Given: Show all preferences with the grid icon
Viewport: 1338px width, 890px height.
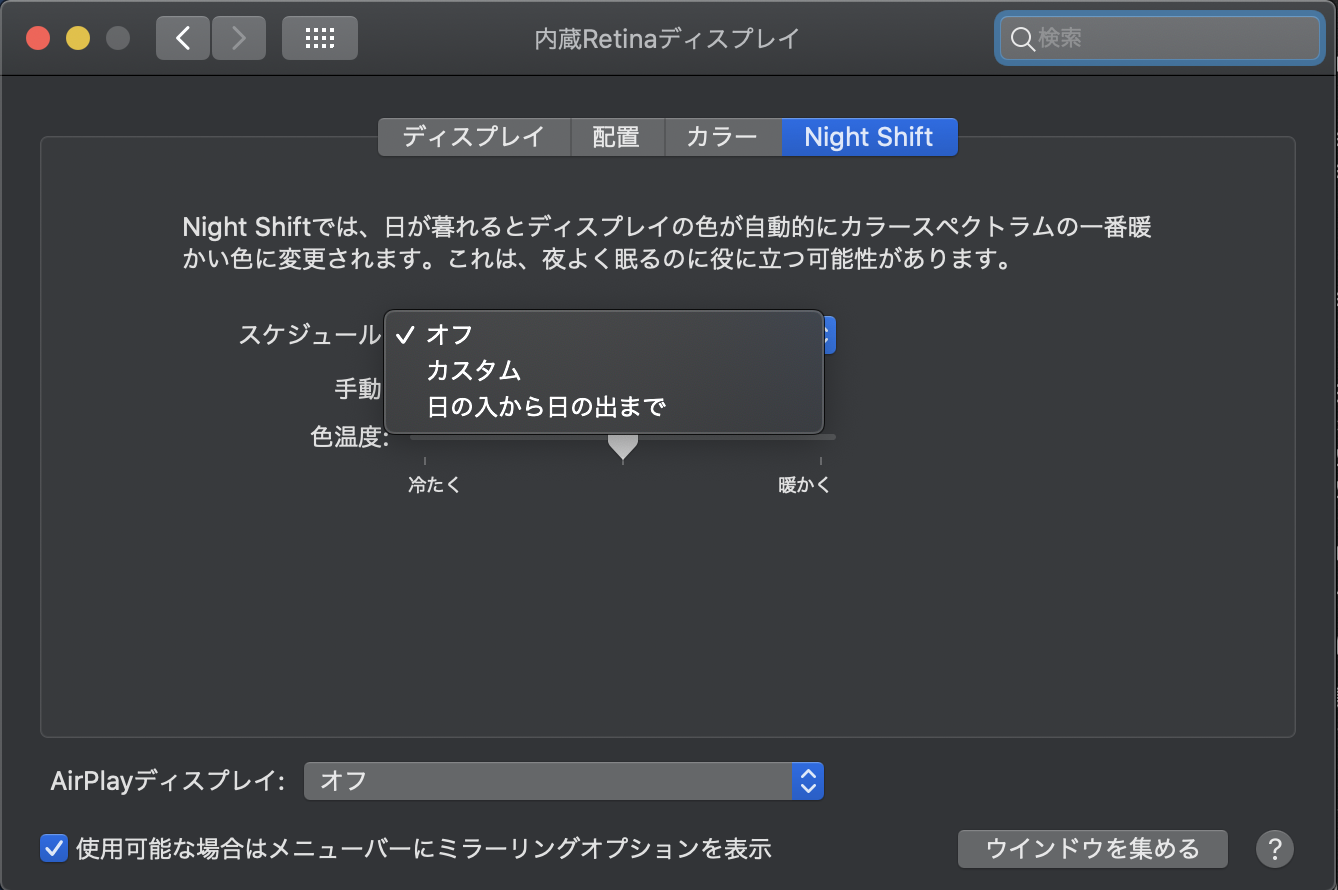Looking at the screenshot, I should 319,39.
